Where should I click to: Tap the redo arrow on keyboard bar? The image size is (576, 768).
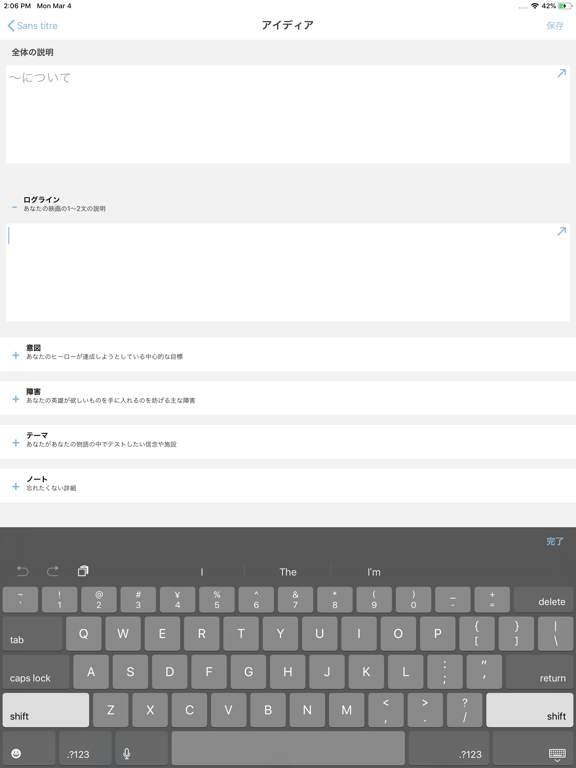point(52,571)
